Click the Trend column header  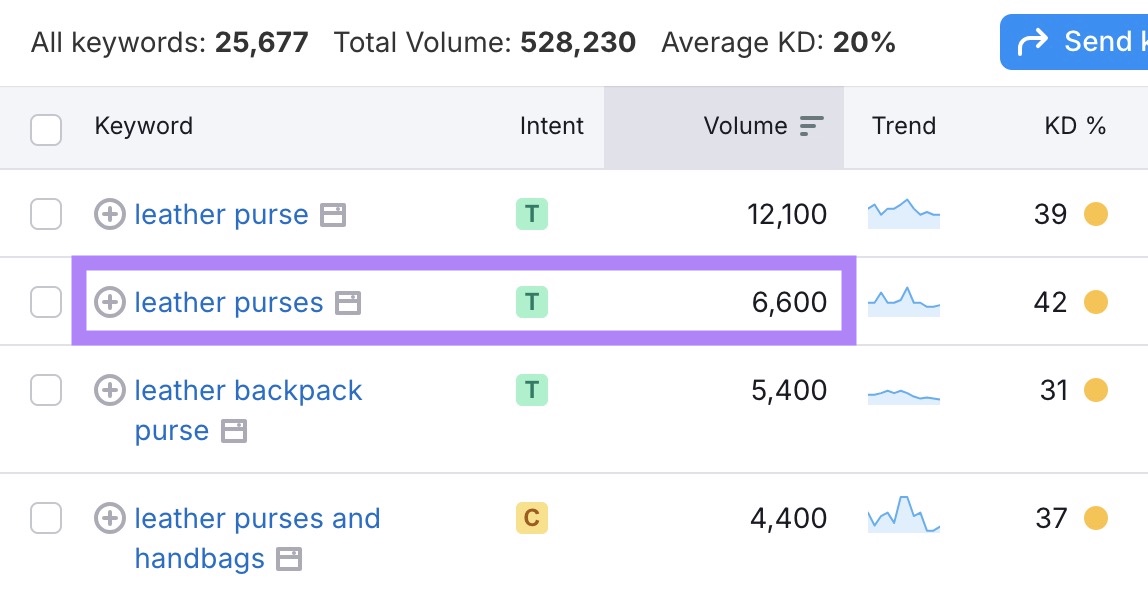point(903,126)
